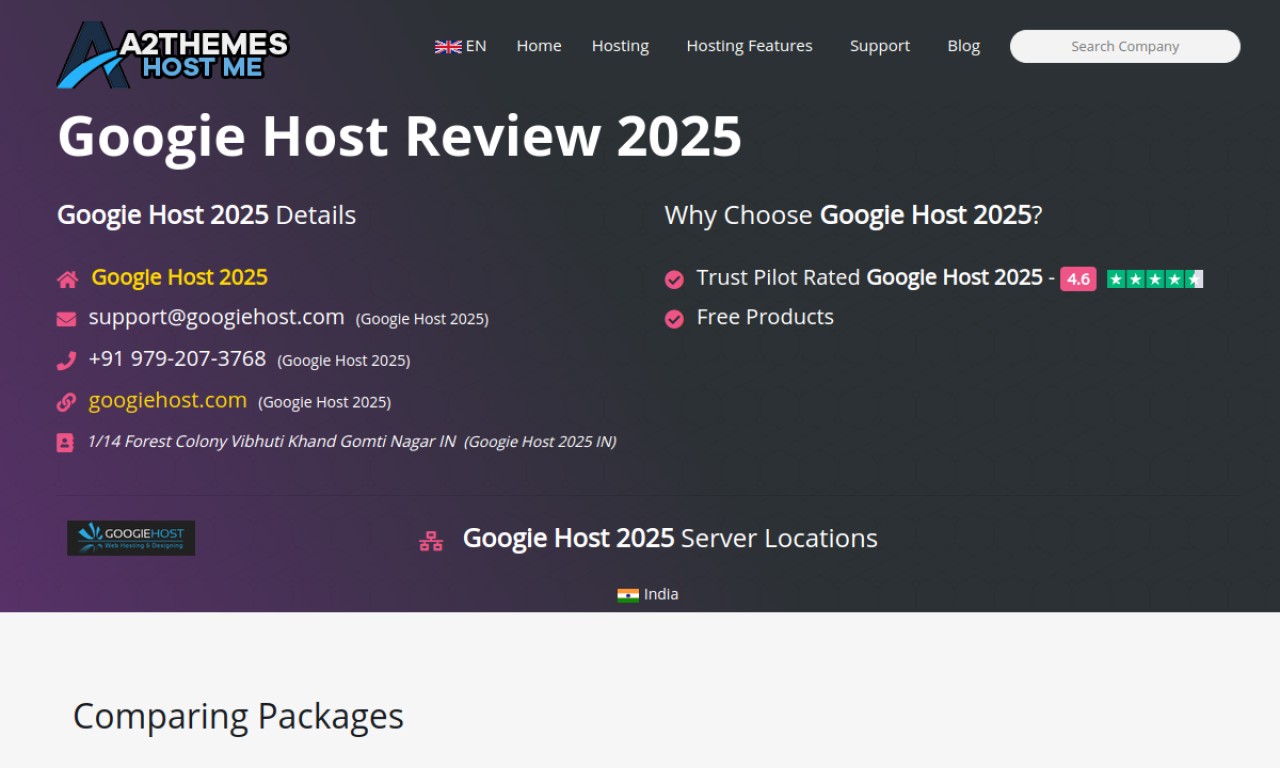Click the Trust Pilot Rated text
The image size is (1280, 768).
click(x=779, y=277)
